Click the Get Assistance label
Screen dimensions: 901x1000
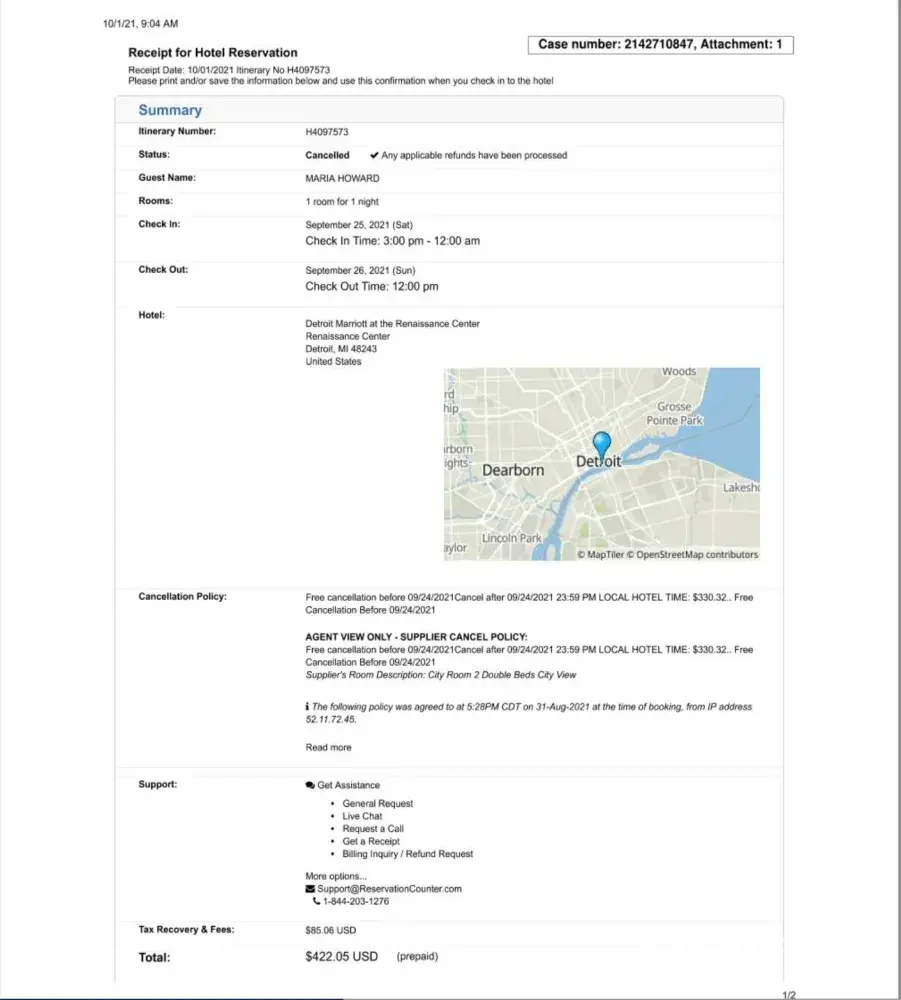(x=348, y=785)
